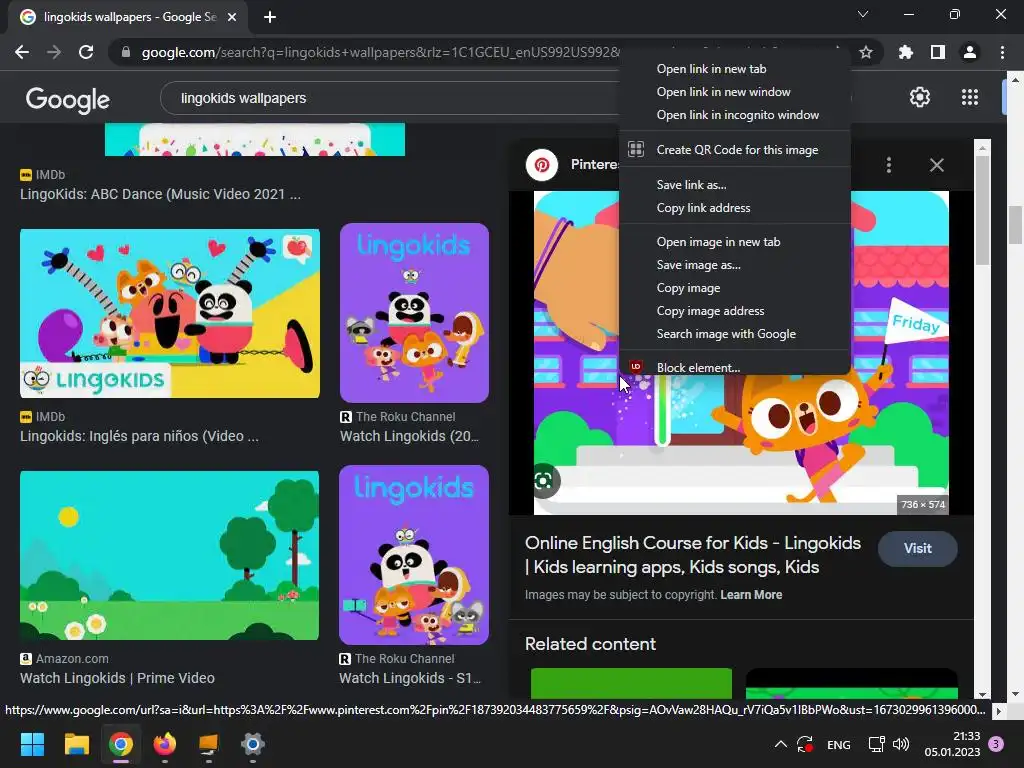Bookmark this page with star icon
The height and width of the screenshot is (768, 1024).
coord(866,52)
